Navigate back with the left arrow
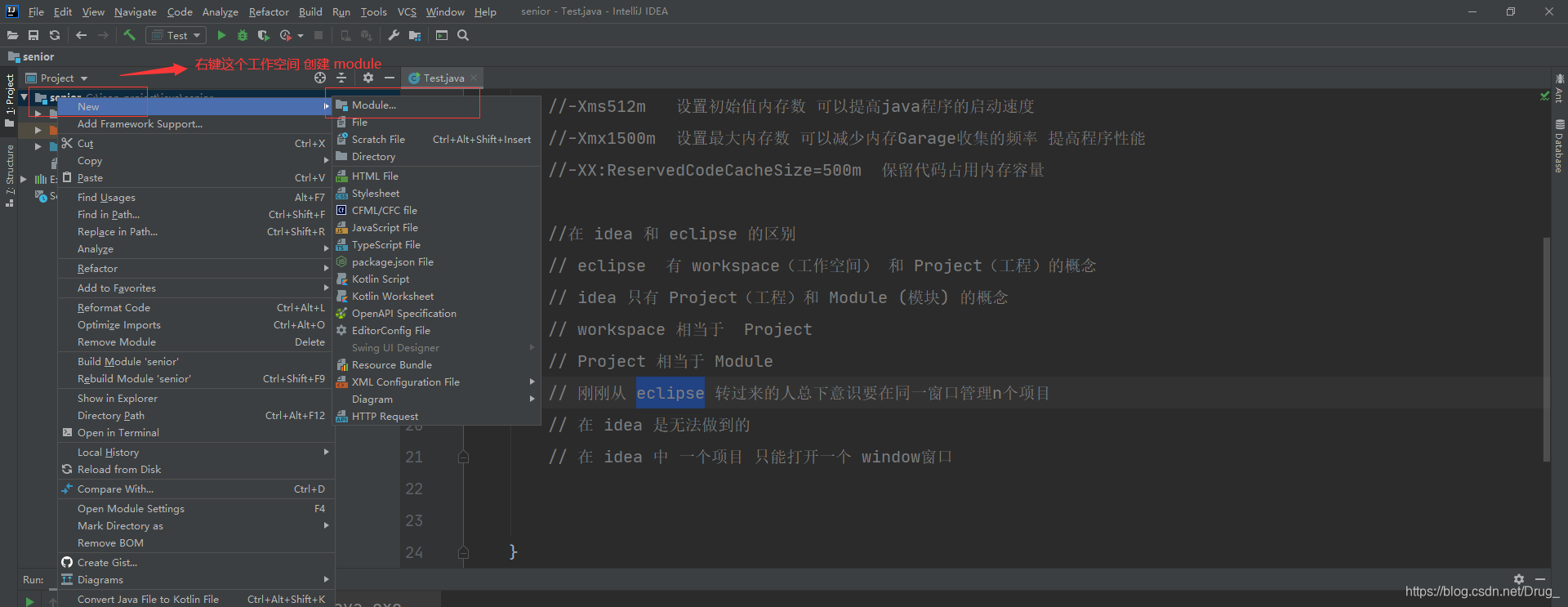1568x607 pixels. coord(81,35)
